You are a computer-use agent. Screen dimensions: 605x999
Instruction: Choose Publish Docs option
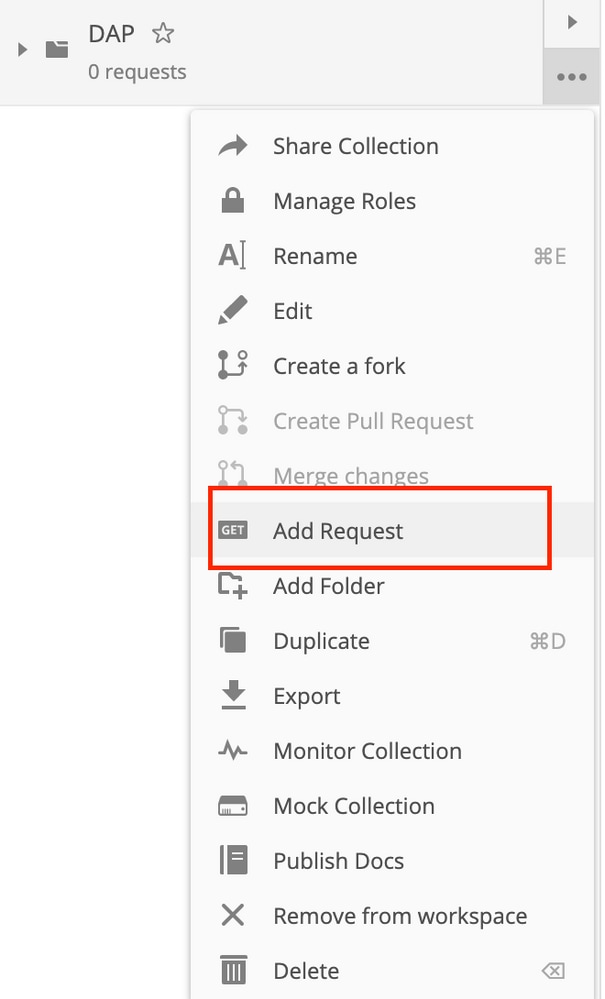click(x=392, y=861)
